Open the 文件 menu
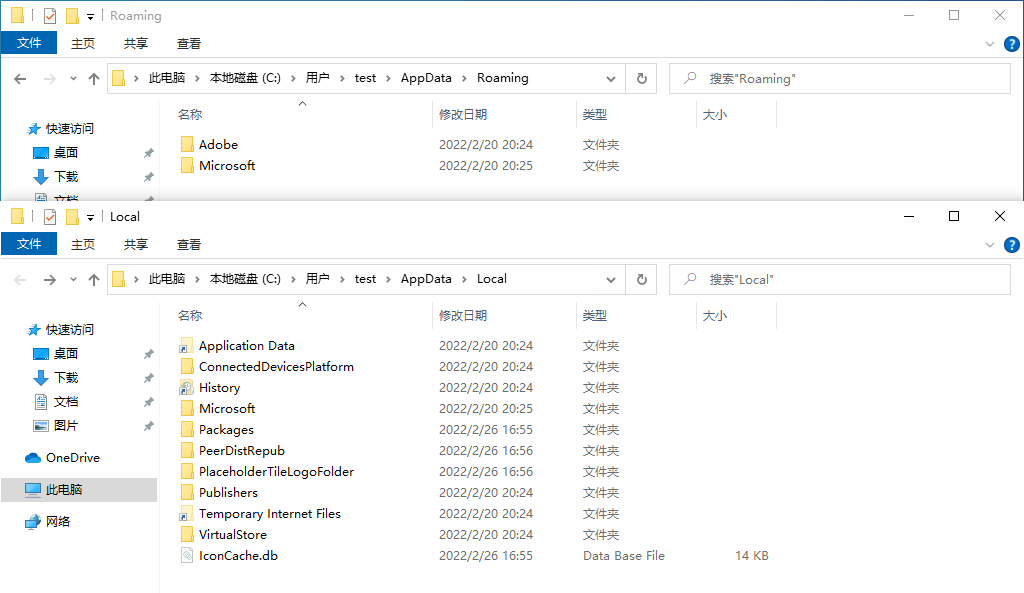Viewport: 1024px width, 593px height. click(28, 244)
